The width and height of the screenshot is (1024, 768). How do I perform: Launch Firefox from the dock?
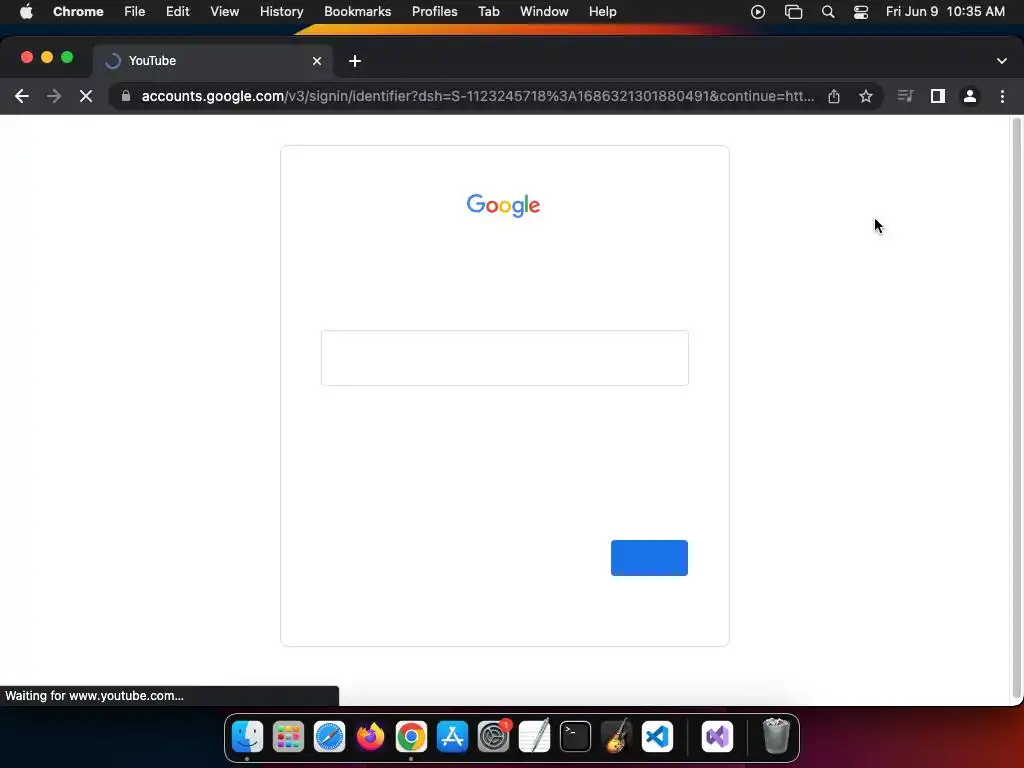370,737
